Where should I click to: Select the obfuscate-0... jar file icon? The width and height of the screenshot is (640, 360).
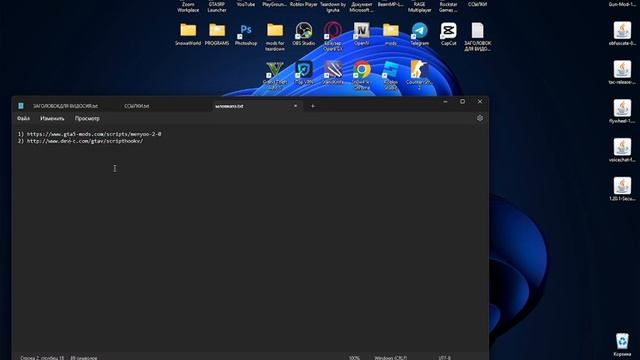click(x=622, y=33)
